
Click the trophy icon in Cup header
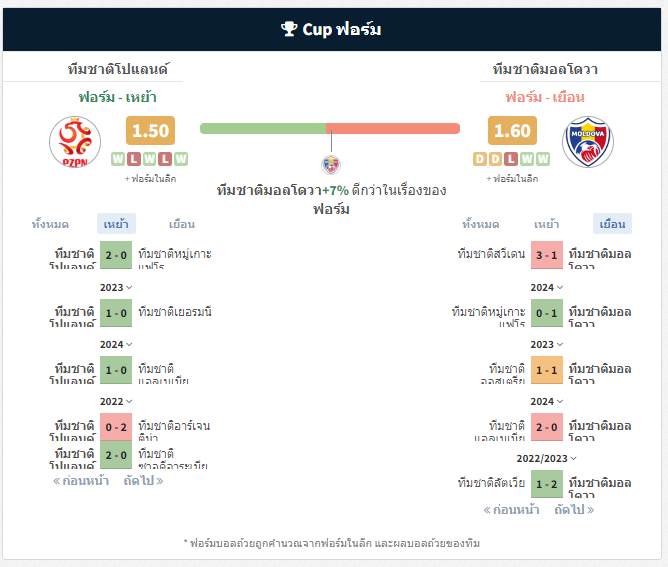click(x=289, y=29)
